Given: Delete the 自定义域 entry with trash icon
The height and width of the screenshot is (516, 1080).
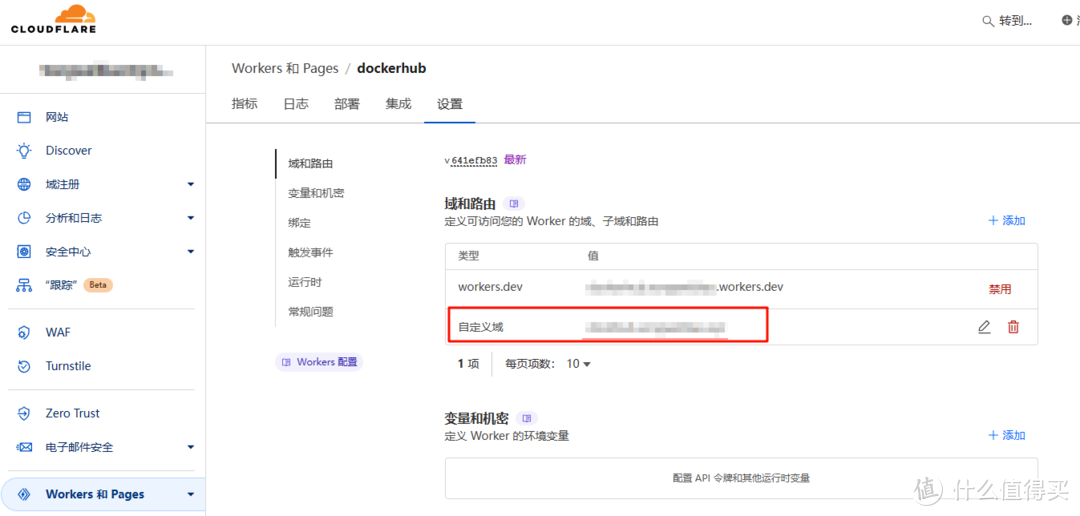Looking at the screenshot, I should 1013,327.
